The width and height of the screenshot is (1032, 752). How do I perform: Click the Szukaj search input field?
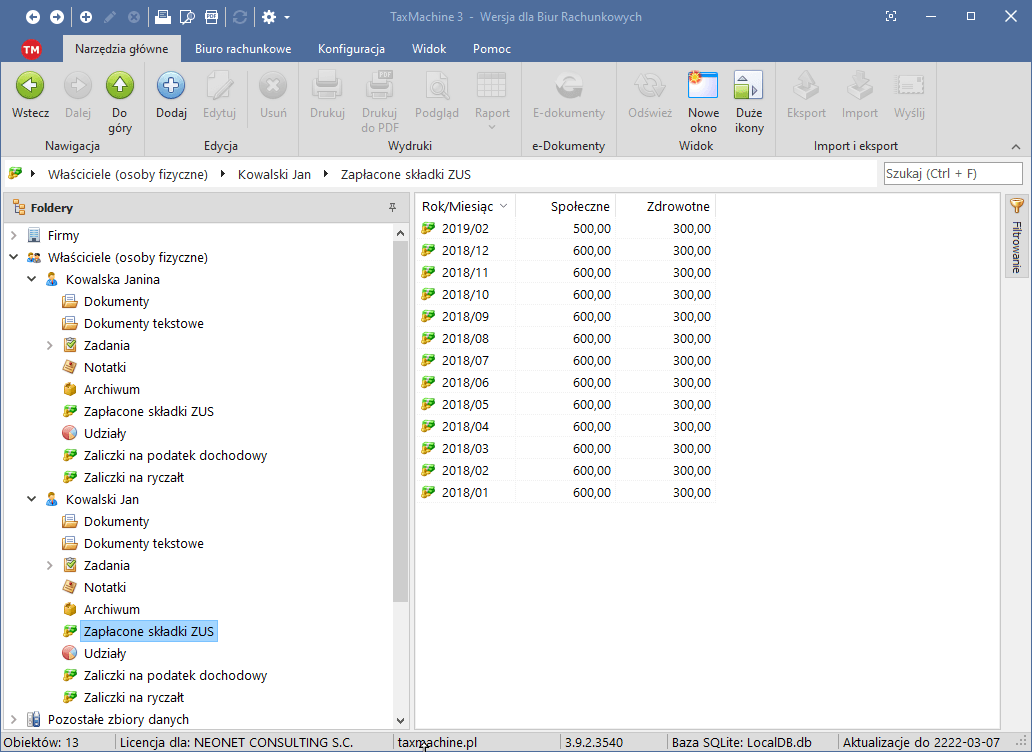pos(952,174)
